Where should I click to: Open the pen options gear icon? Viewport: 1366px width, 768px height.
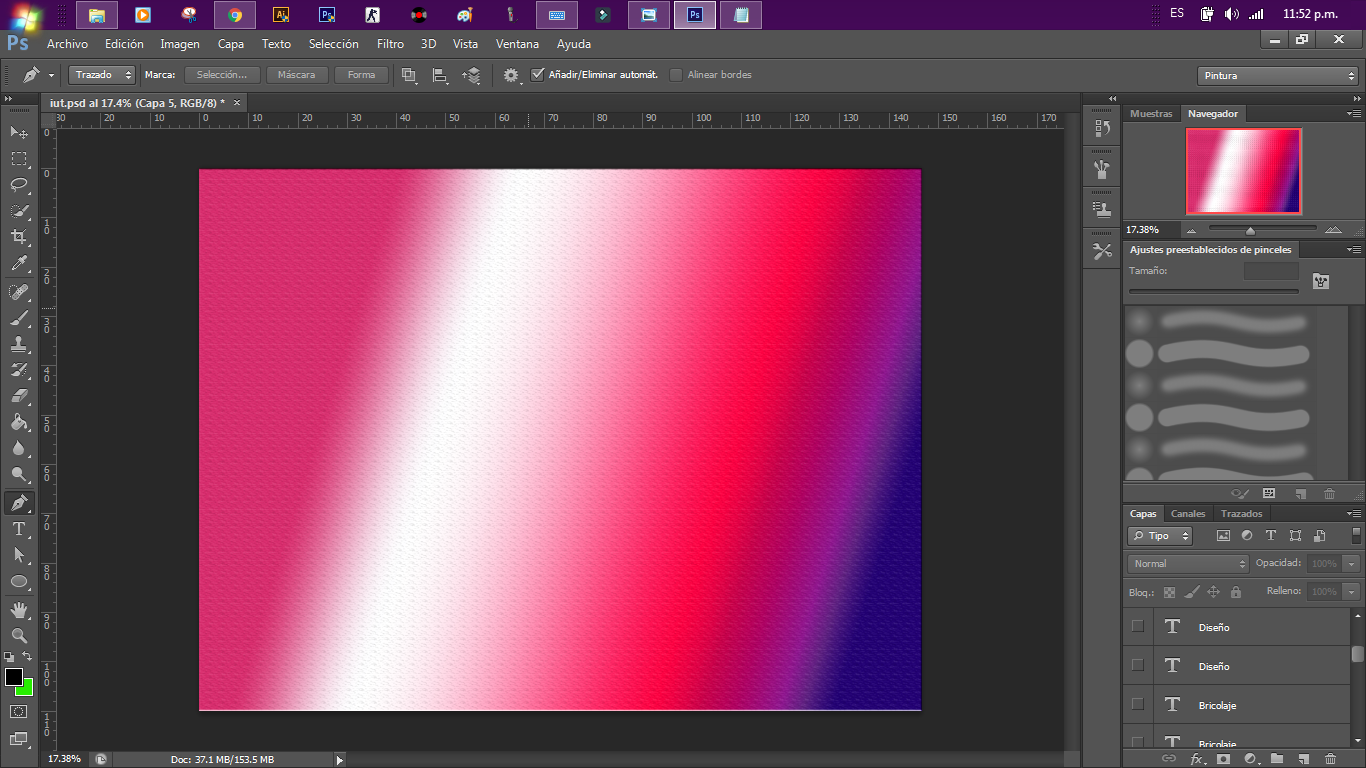pos(512,75)
